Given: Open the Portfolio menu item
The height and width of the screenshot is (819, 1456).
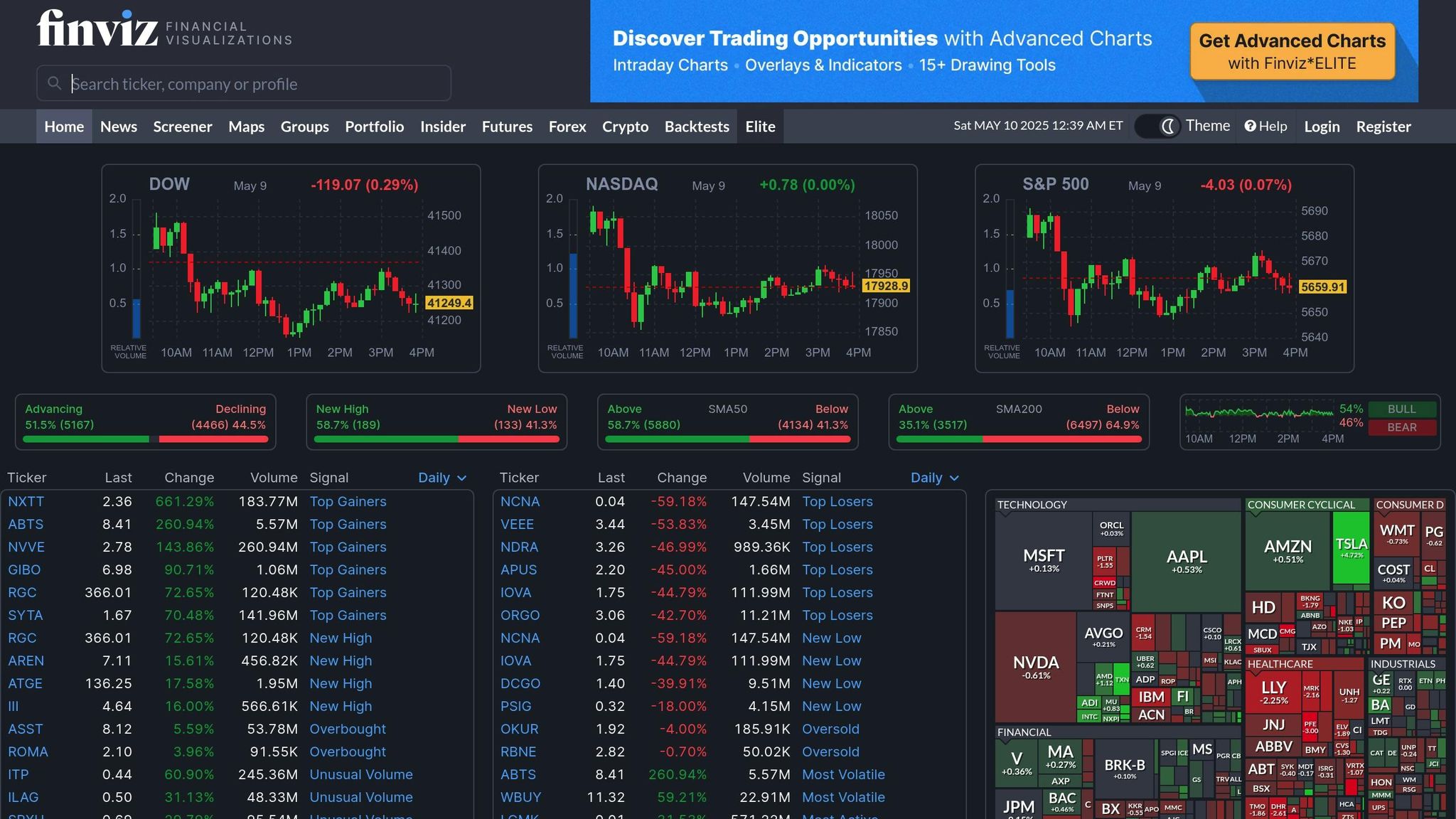Looking at the screenshot, I should pyautogui.click(x=375, y=127).
